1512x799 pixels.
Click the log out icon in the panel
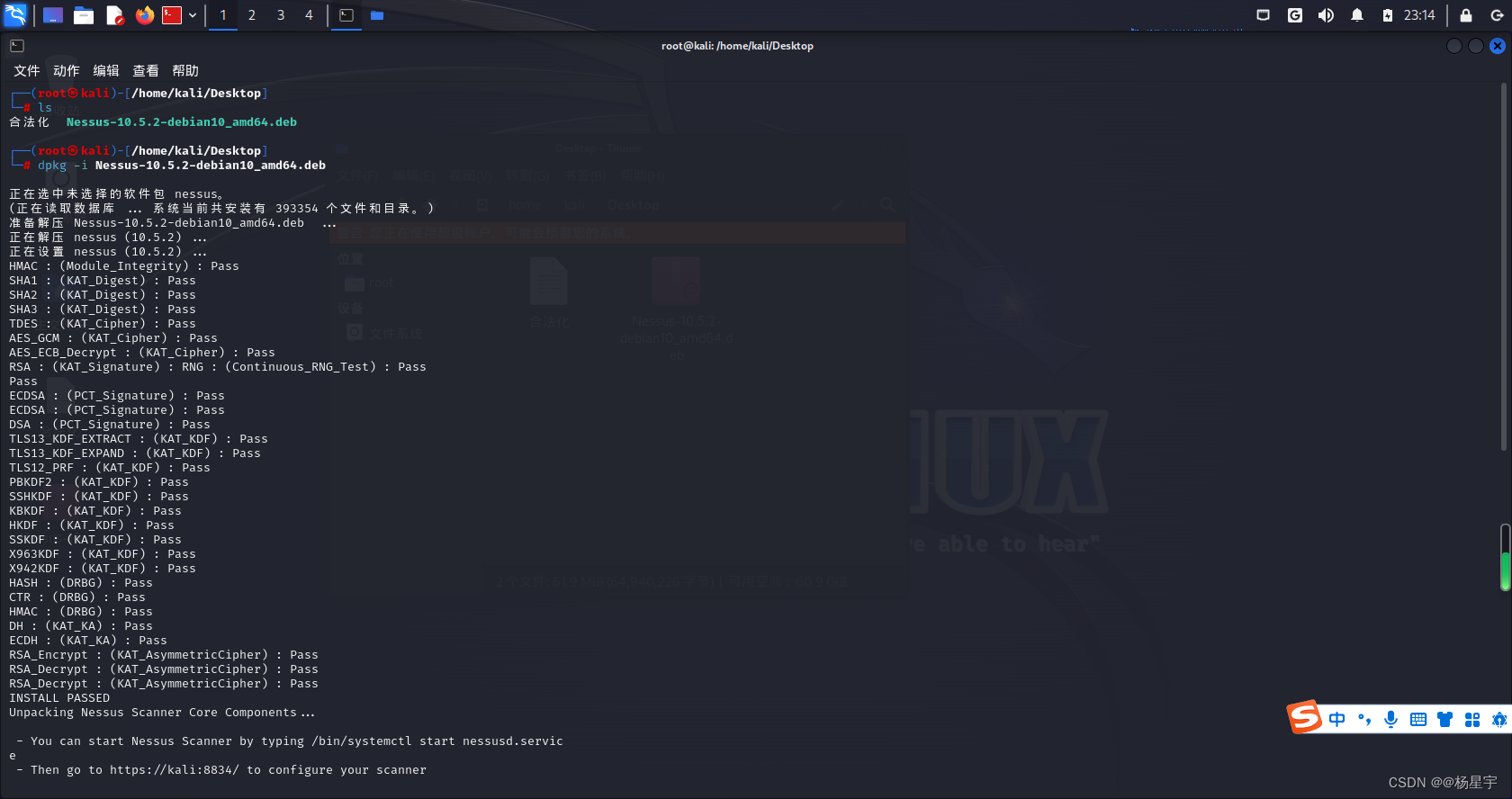(x=1498, y=15)
